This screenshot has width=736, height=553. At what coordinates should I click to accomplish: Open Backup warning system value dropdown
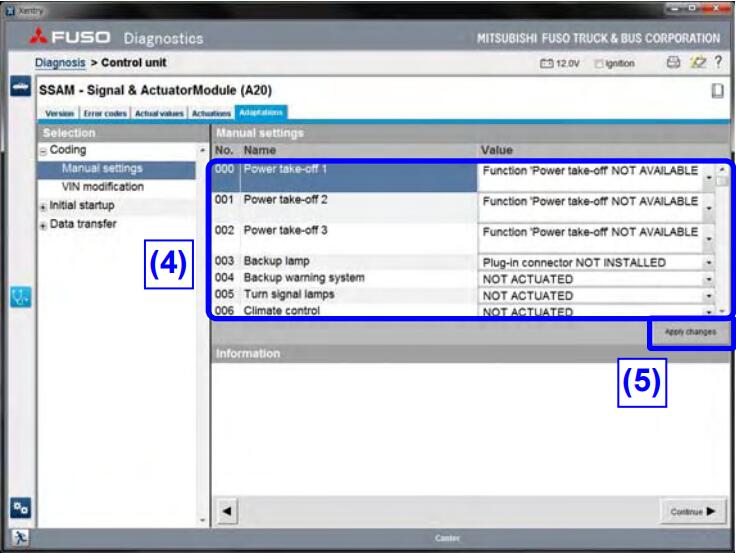click(709, 279)
